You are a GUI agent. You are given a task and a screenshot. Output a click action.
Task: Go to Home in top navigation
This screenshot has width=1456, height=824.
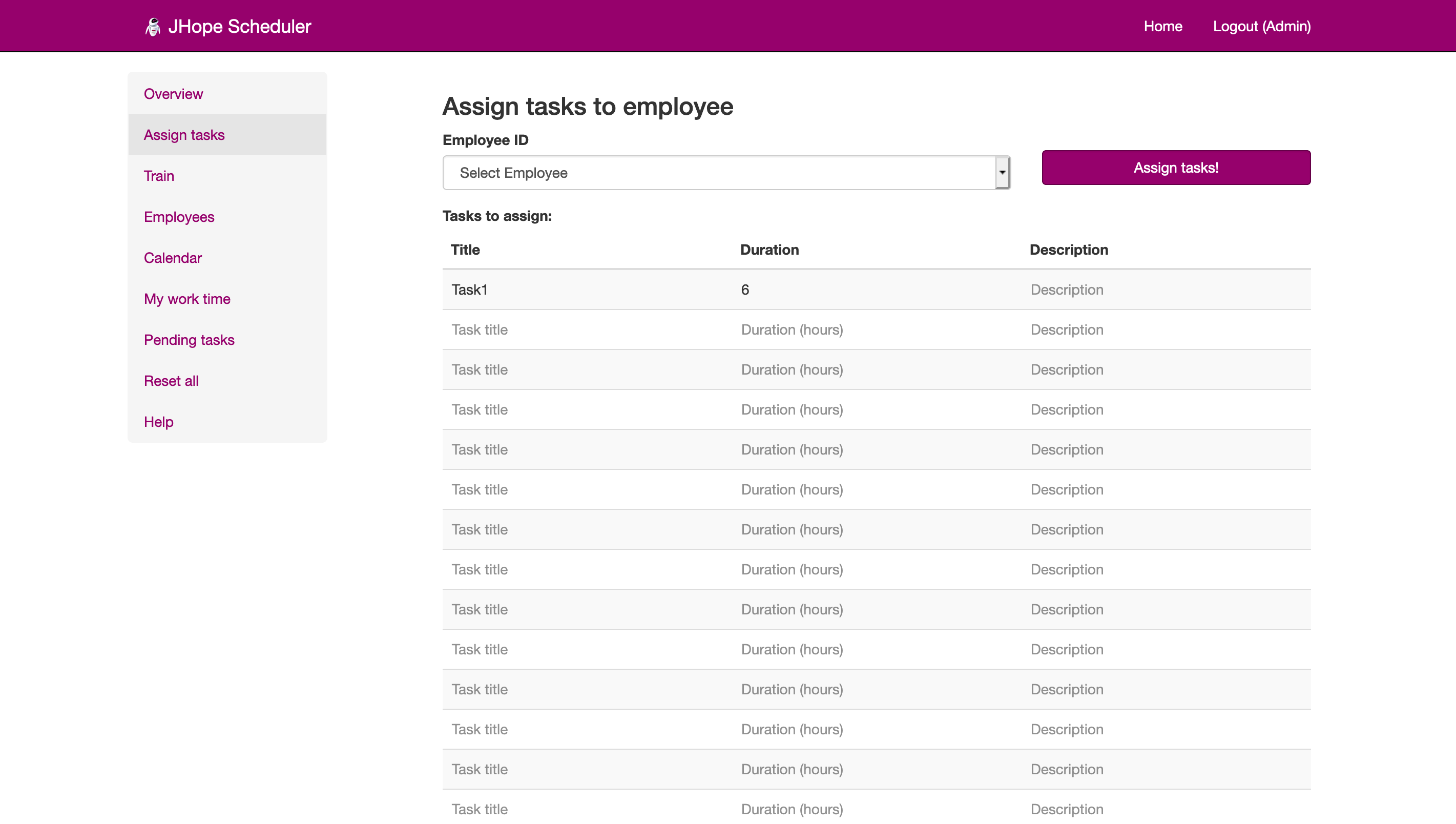pyautogui.click(x=1162, y=27)
